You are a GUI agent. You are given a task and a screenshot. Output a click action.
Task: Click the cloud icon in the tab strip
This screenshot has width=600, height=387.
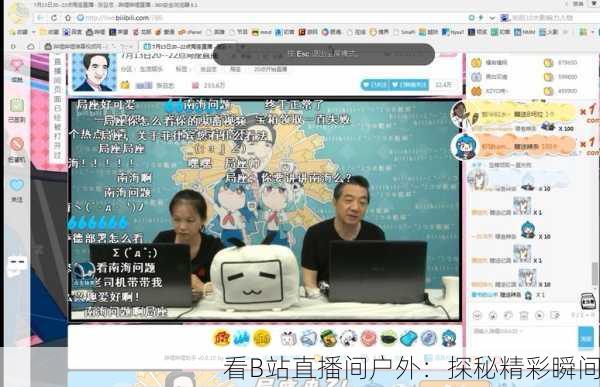31,47
